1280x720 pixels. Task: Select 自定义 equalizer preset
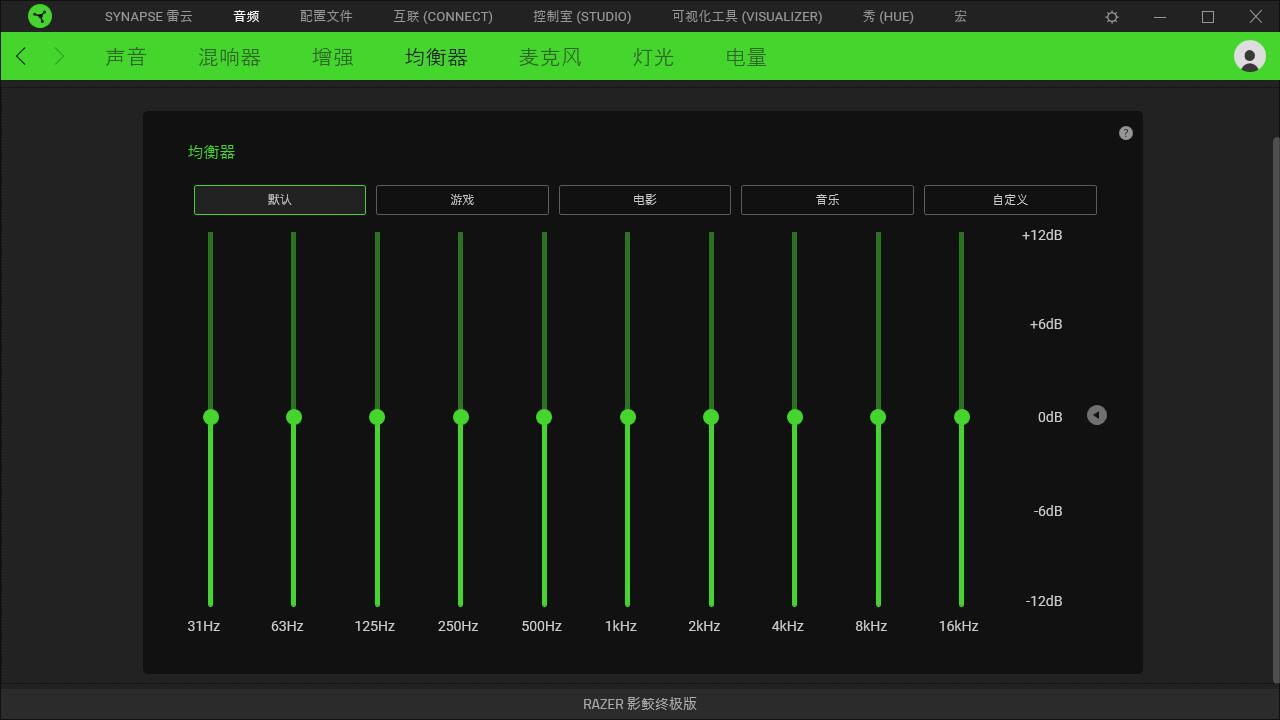1010,199
